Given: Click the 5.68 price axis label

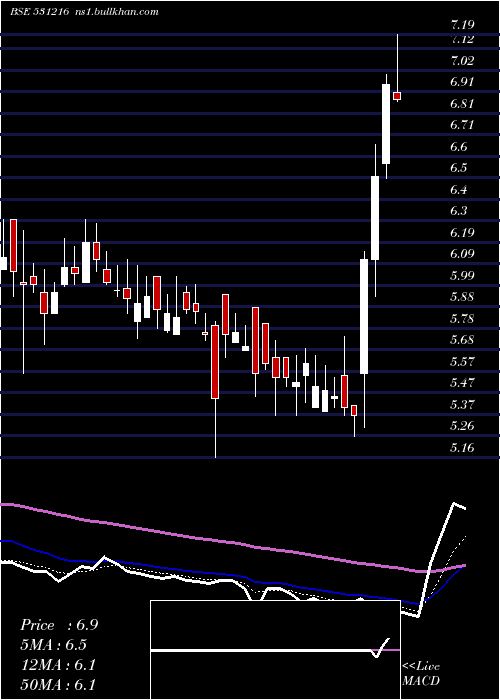Looking at the screenshot, I should pos(462,340).
